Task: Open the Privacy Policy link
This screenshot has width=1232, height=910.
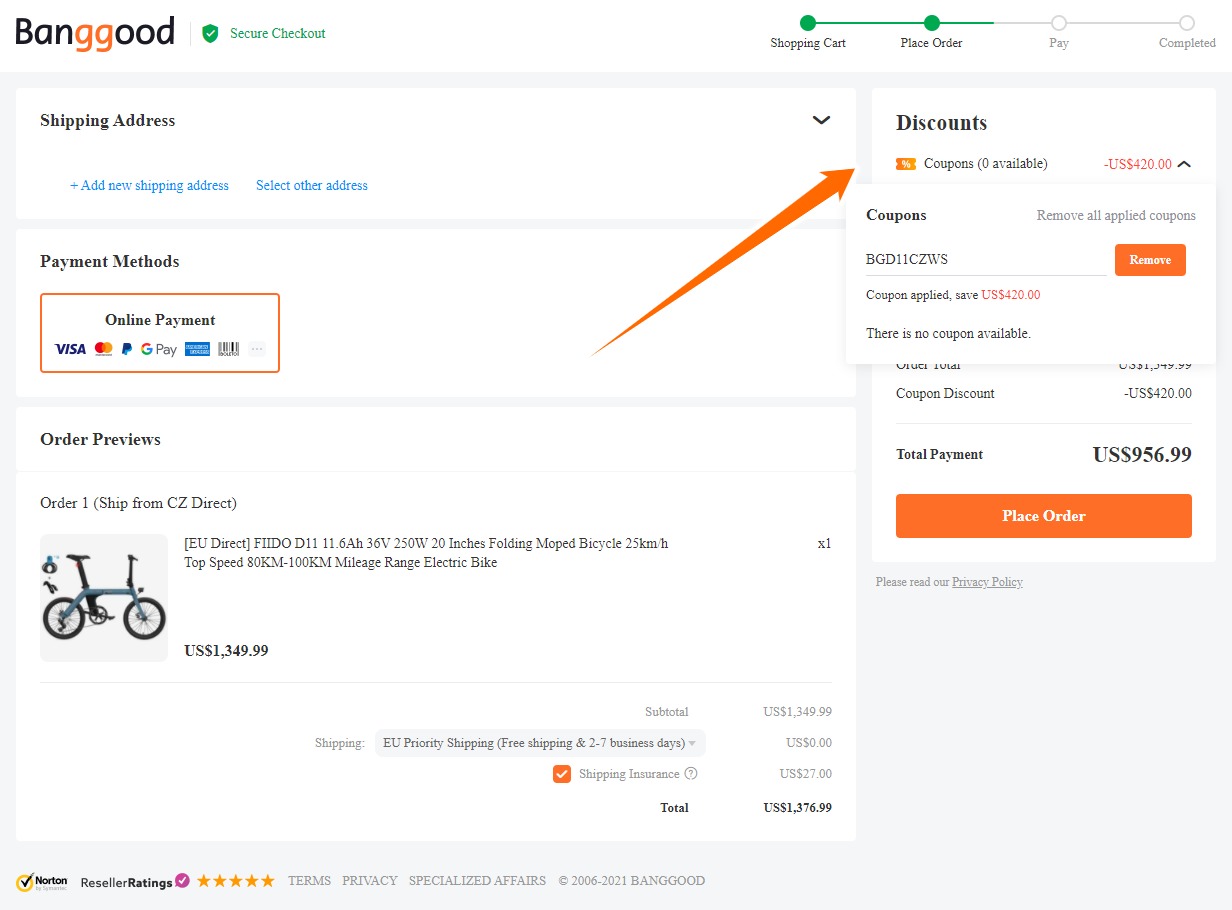Action: (x=987, y=582)
